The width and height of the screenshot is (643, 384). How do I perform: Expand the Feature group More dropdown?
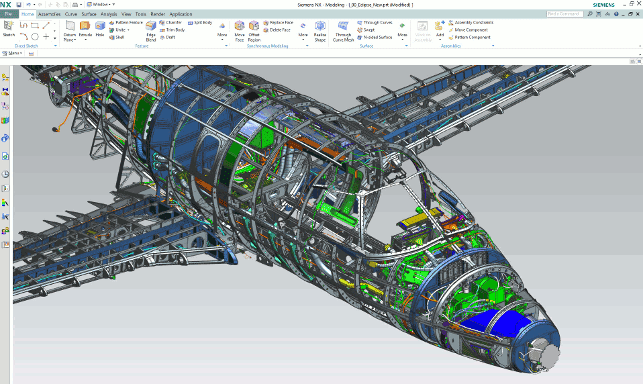[222, 31]
